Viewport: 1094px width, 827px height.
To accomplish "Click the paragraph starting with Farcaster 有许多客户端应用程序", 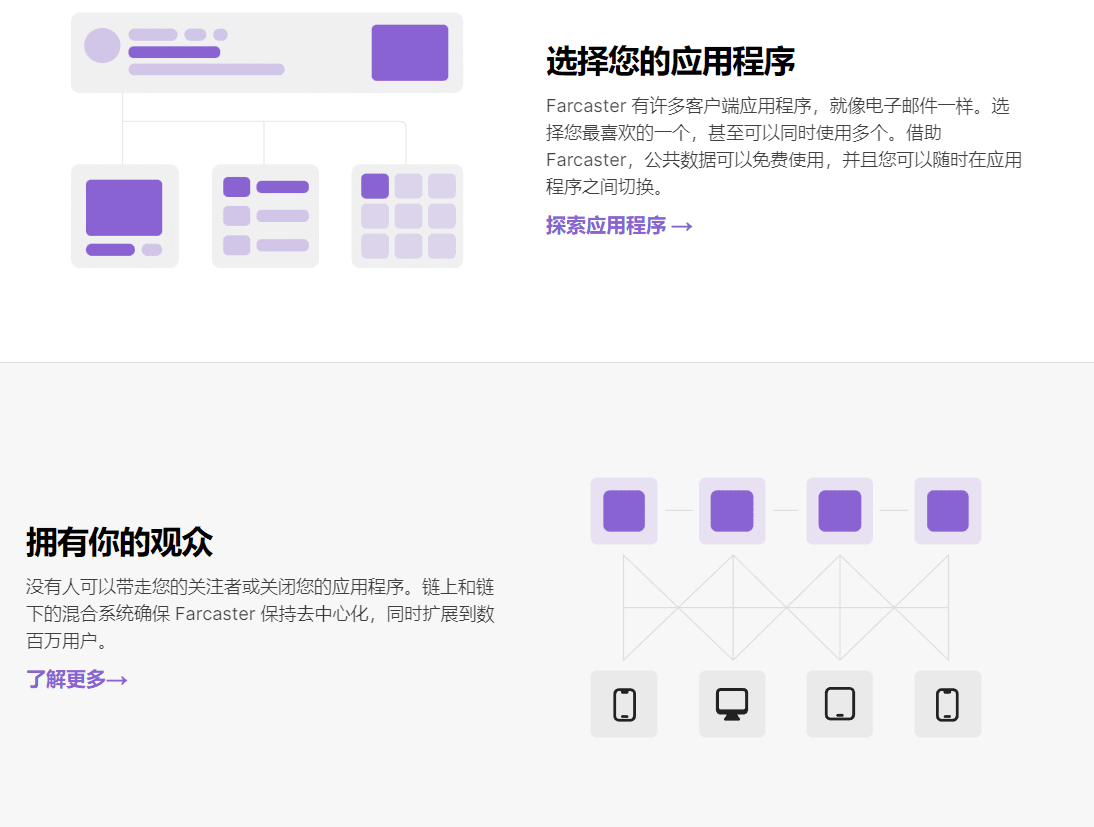I will (x=784, y=147).
